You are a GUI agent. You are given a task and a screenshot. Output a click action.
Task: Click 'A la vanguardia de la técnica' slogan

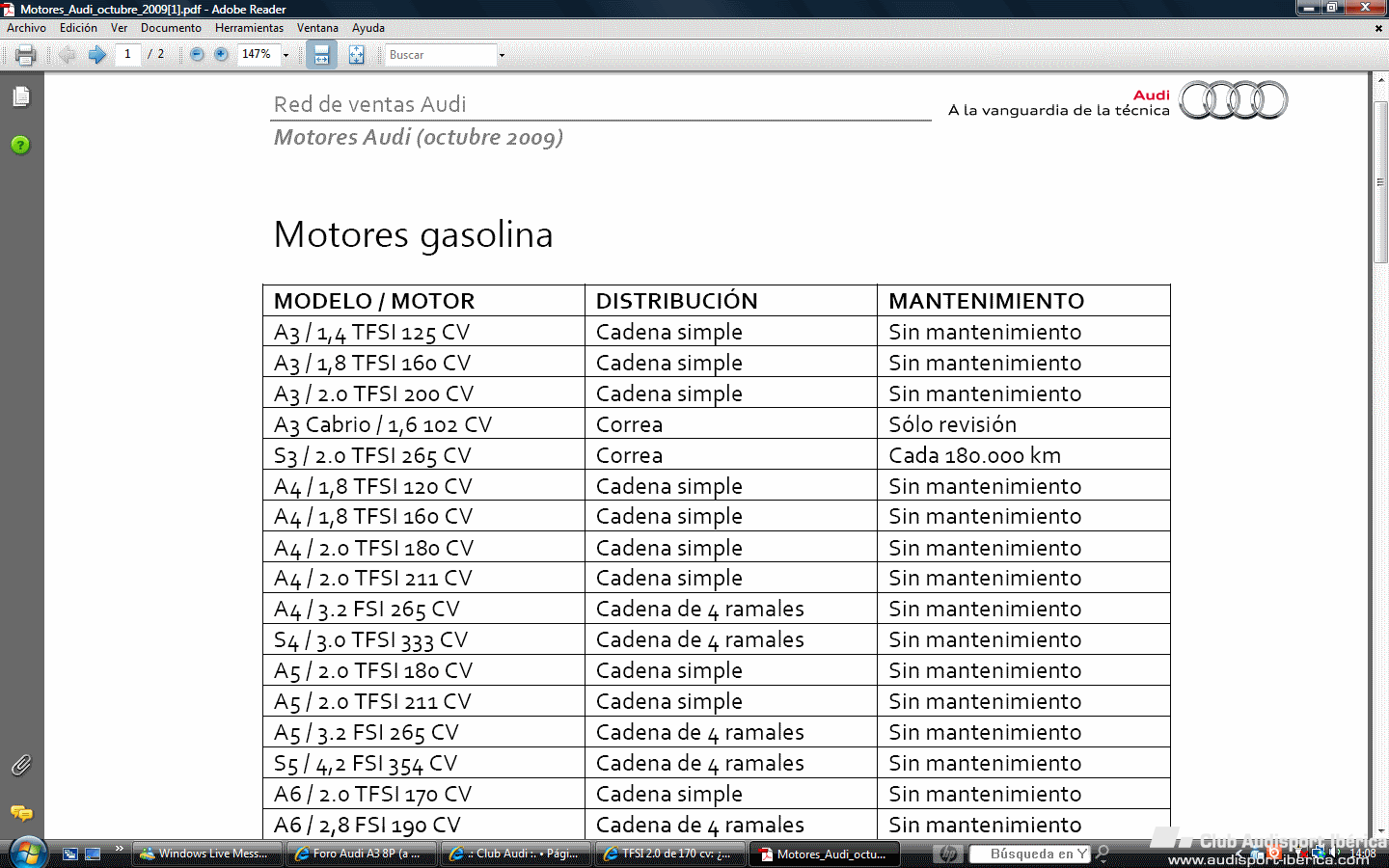[x=1059, y=110]
